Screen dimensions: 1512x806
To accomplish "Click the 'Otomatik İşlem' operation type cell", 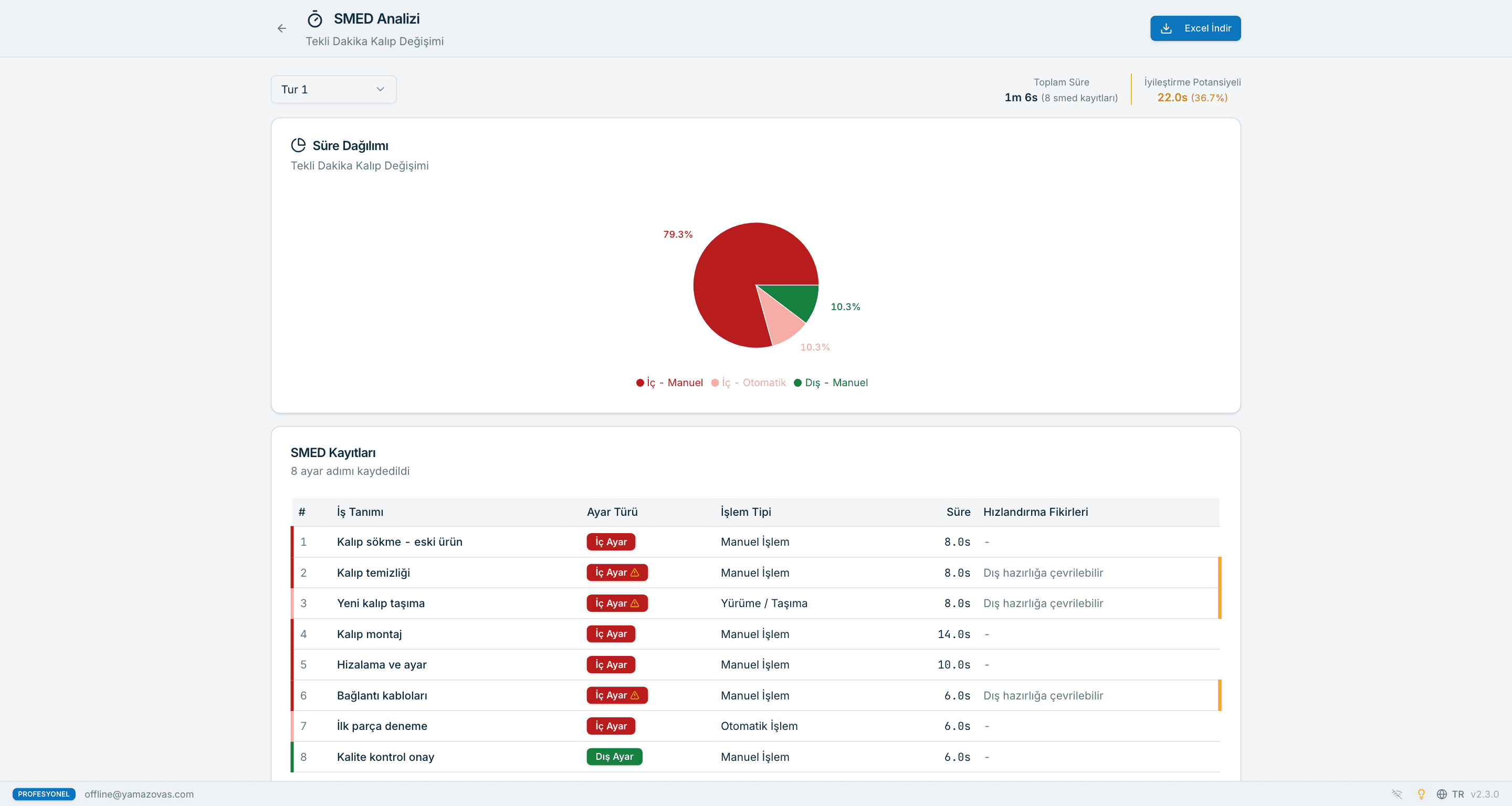I will click(759, 726).
